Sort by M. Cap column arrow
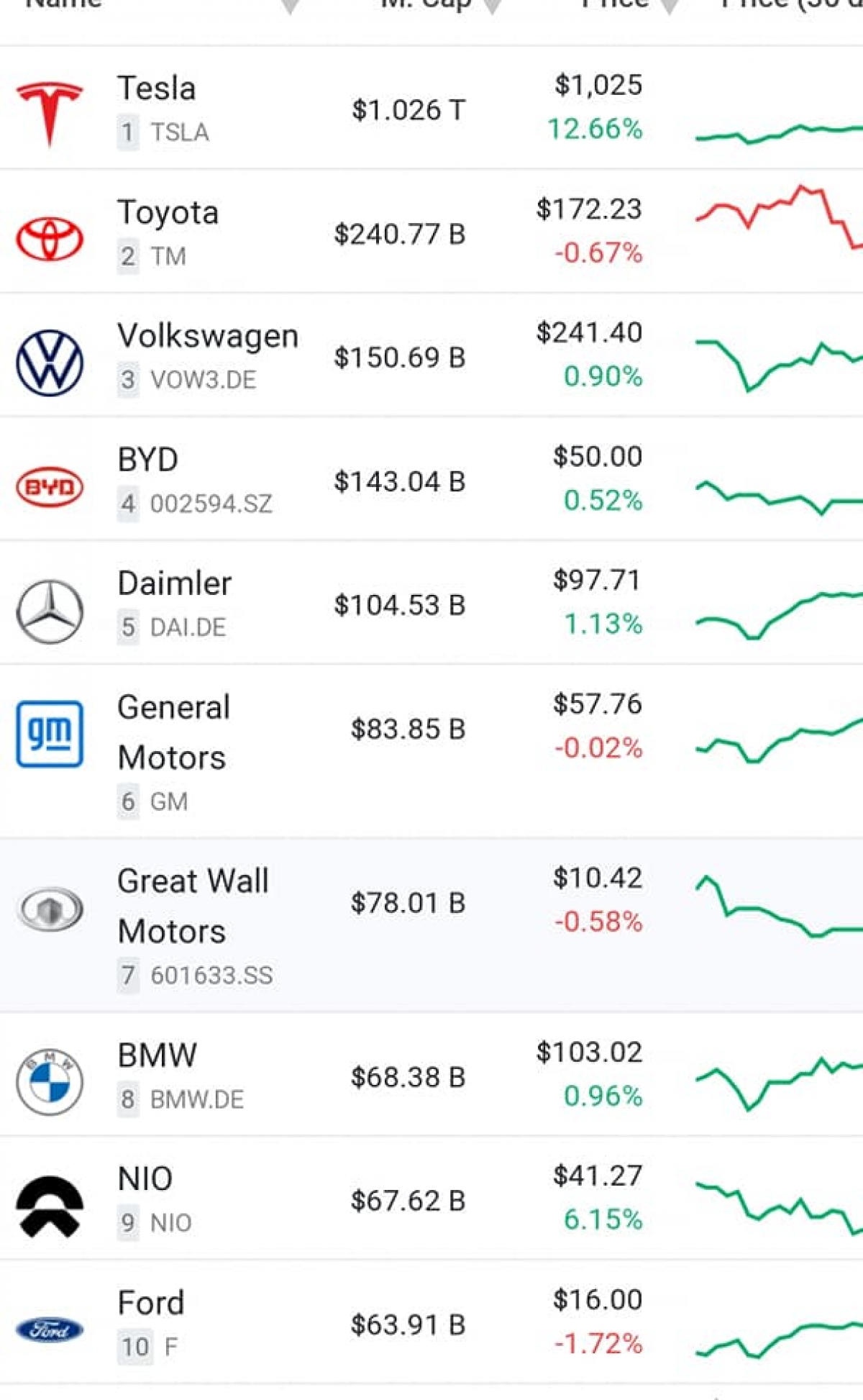This screenshot has height=1400, width=863. tap(493, 6)
